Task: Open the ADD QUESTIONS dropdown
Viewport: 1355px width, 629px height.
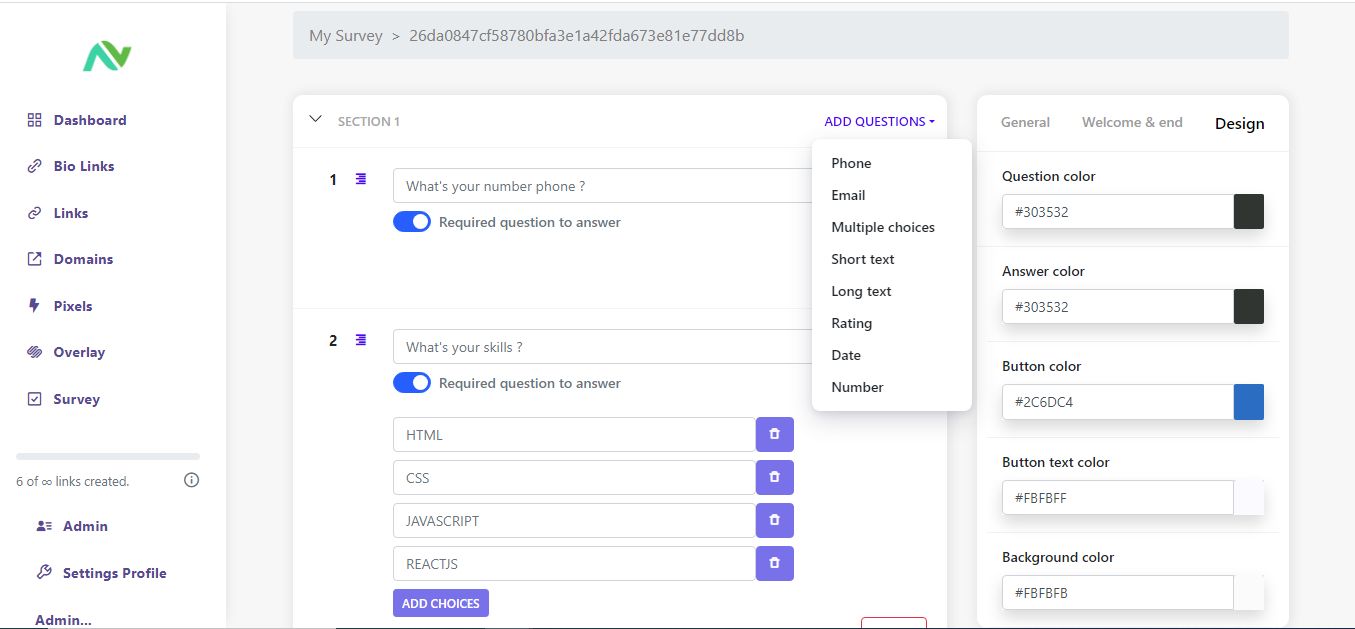Action: tap(879, 122)
